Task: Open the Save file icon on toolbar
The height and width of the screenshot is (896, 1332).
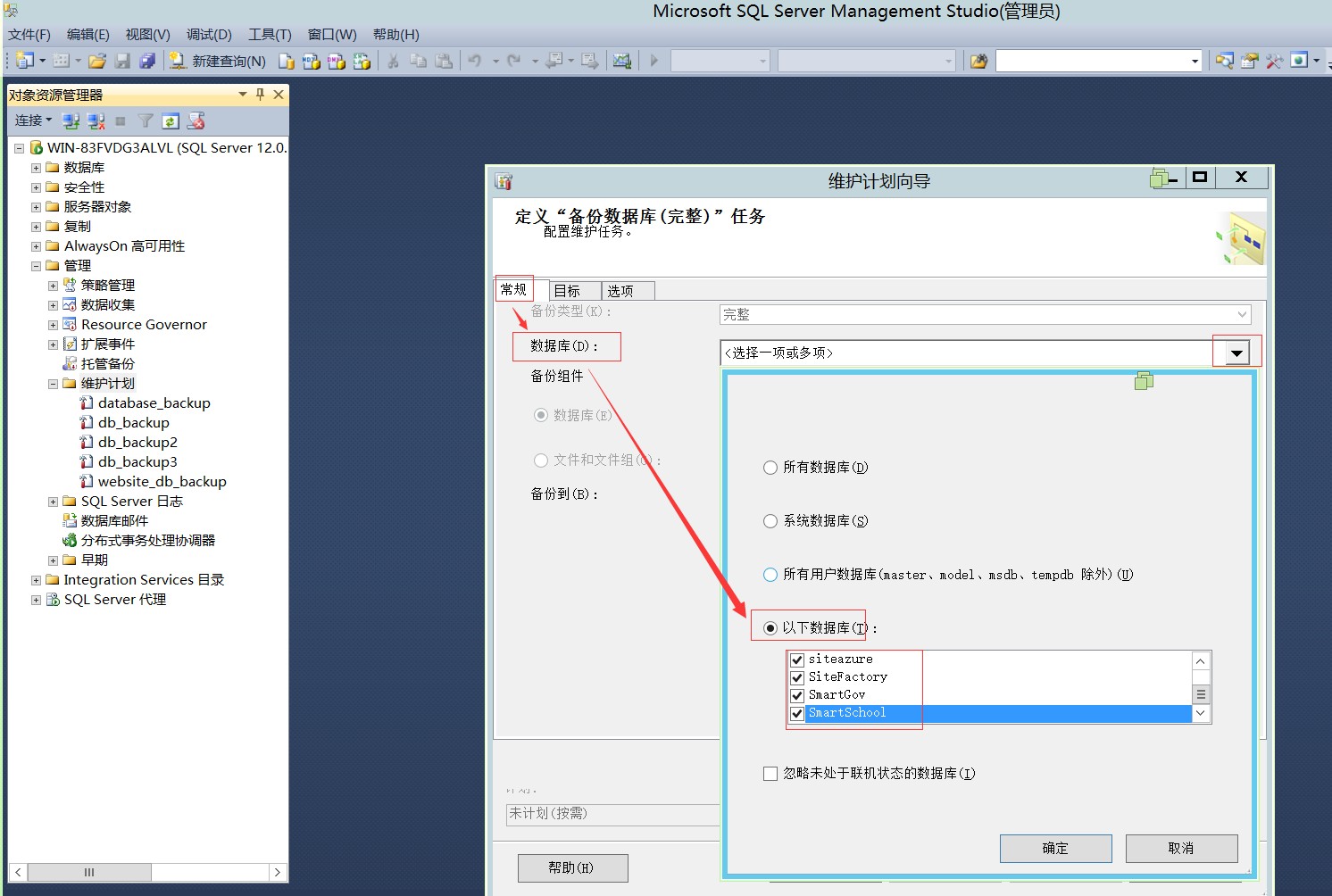Action: (122, 60)
